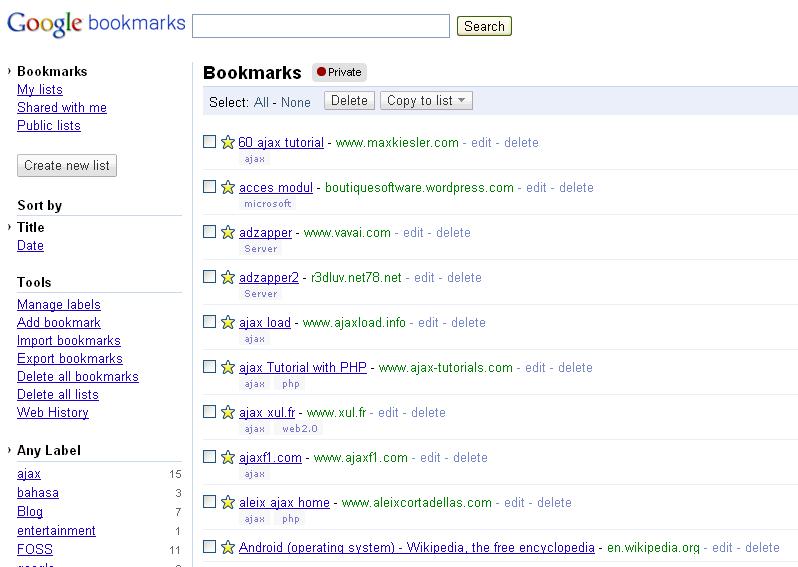Click the Google bookmarks logo
This screenshot has width=798, height=567.
click(96, 23)
